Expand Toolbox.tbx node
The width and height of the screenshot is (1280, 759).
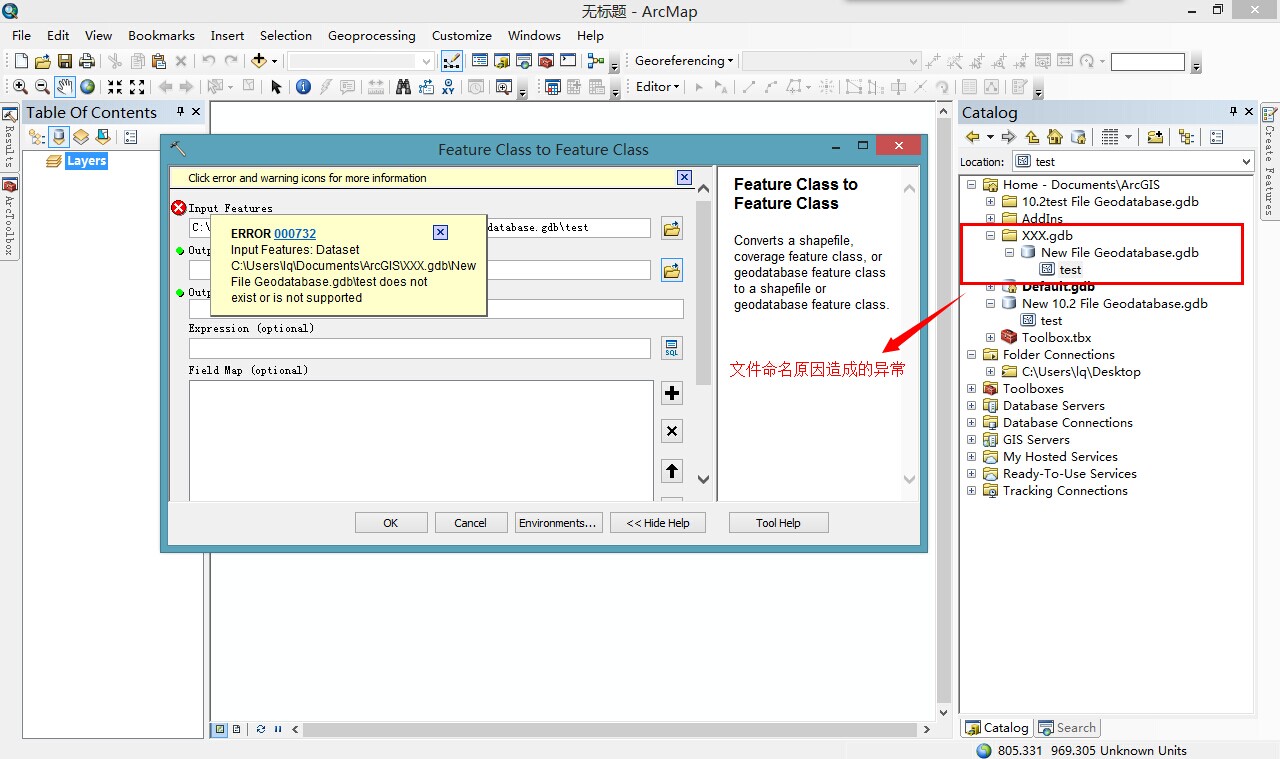click(x=990, y=338)
